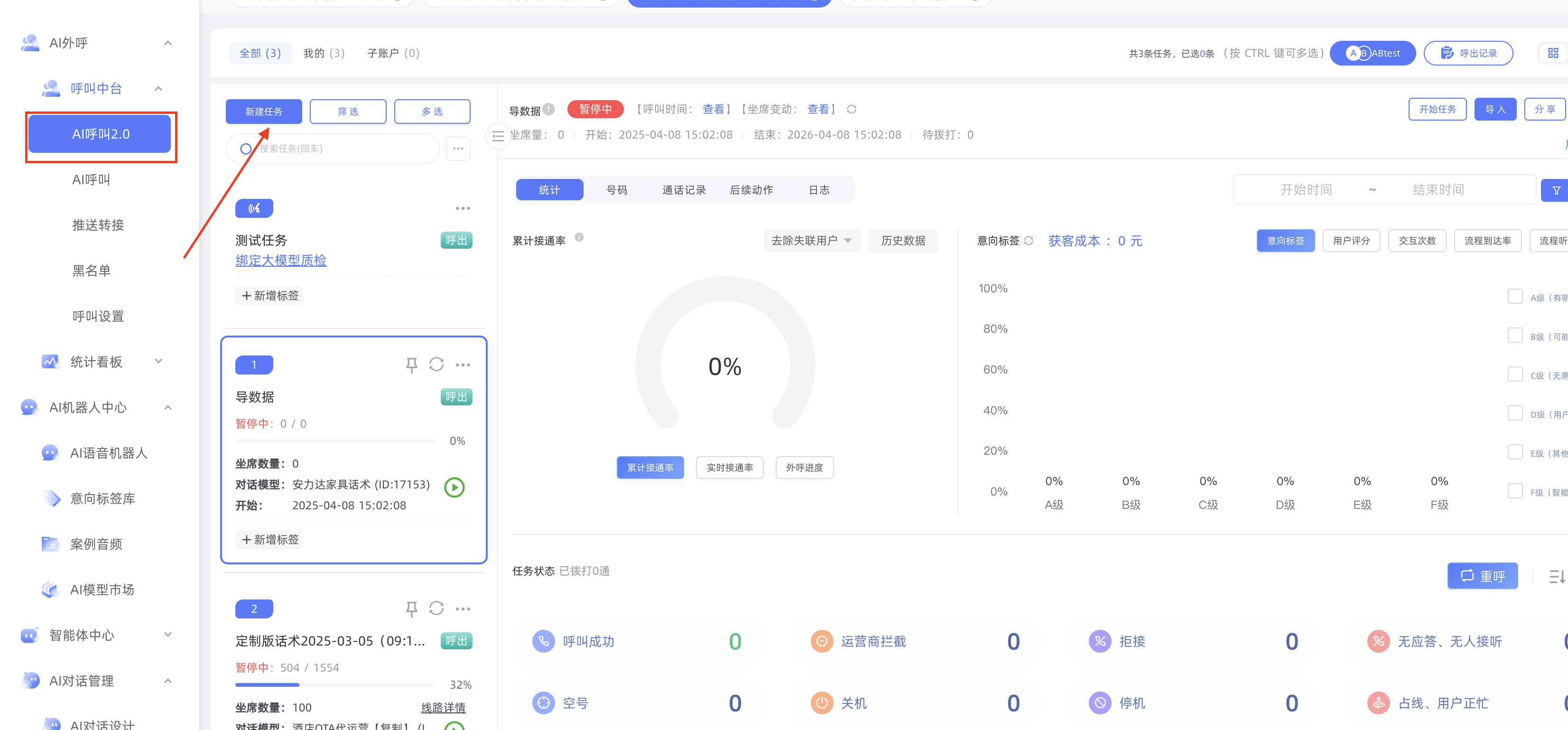Click refresh icon on task card 1

pyautogui.click(x=436, y=365)
